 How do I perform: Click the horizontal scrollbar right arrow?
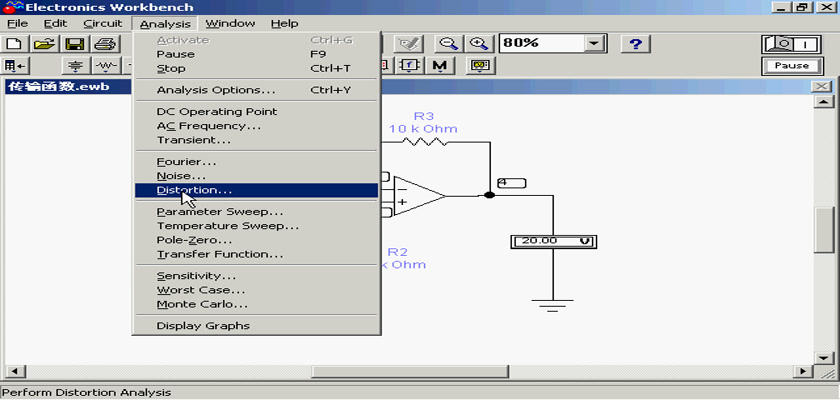click(803, 371)
